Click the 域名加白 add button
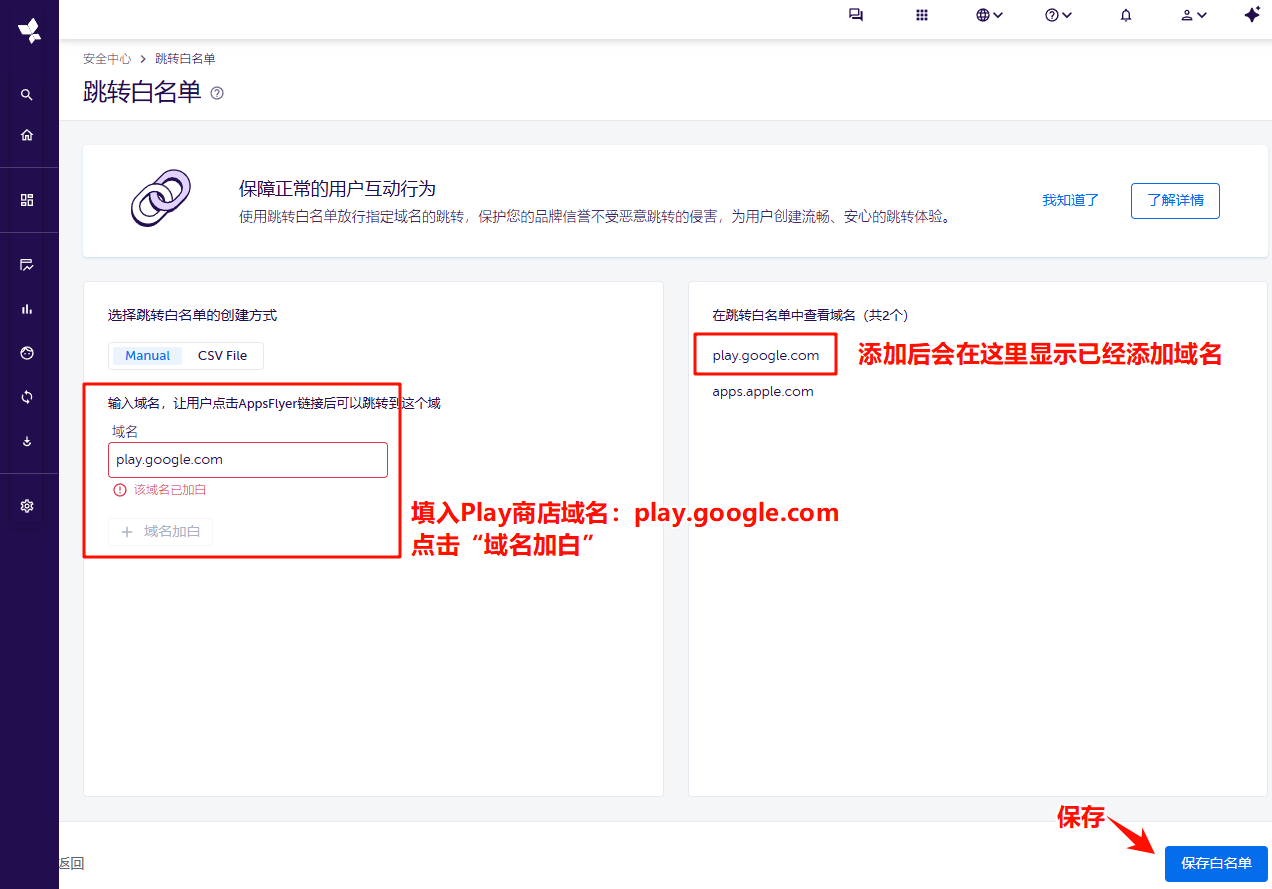 pos(160,532)
